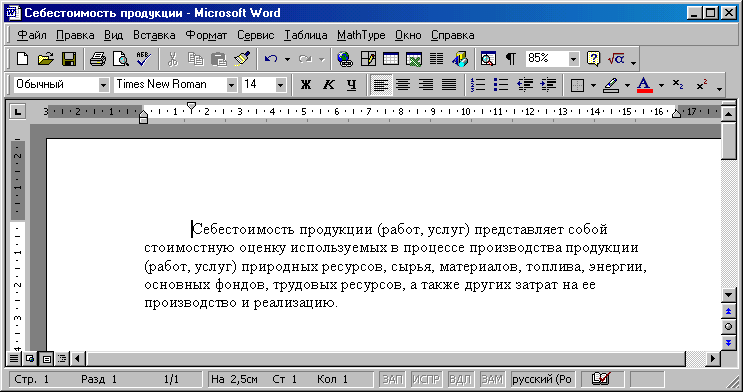This screenshot has height=392, width=743.
Task: Click the spelling status book icon
Action: point(602,379)
